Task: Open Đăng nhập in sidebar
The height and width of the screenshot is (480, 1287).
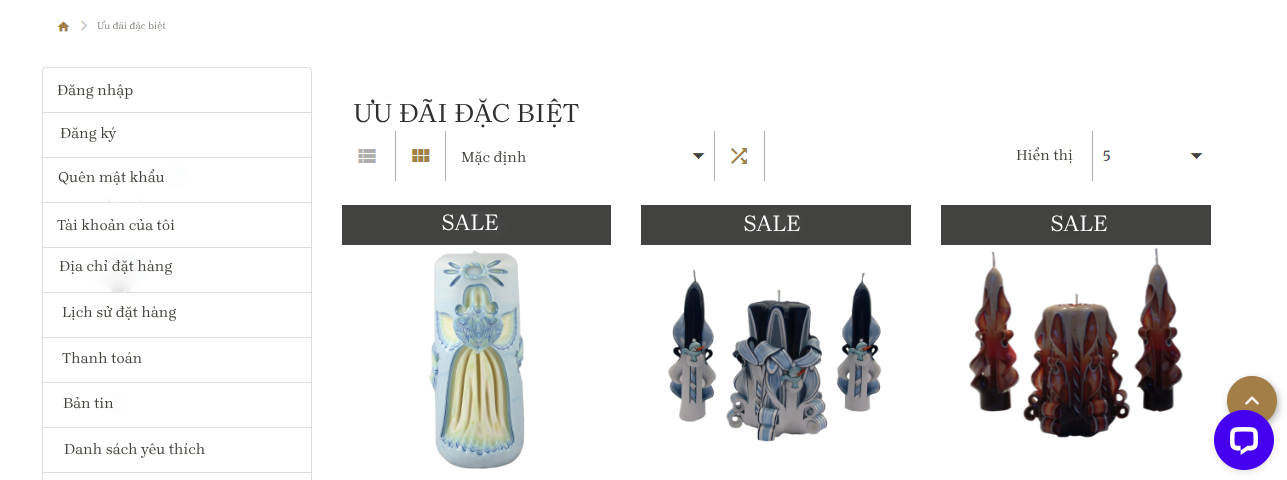Action: click(177, 90)
